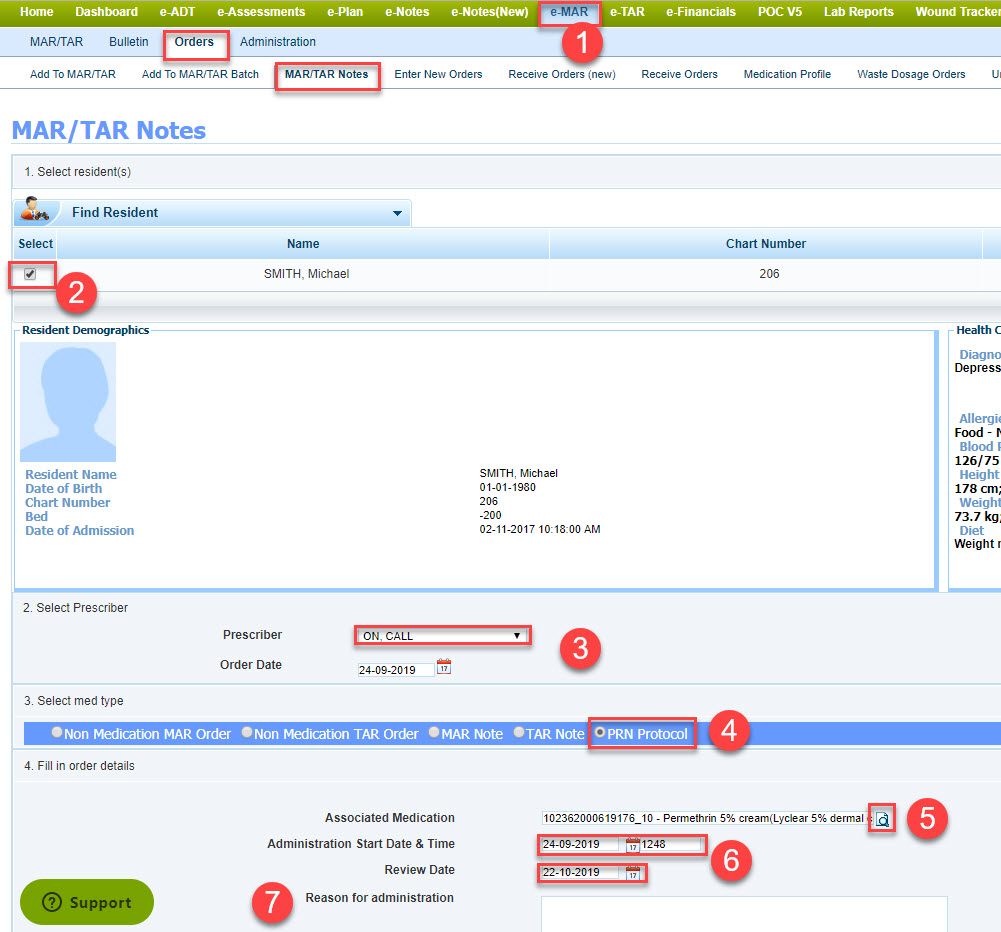Choose Non Medication MAR Order option
Viewport: 1001px width, 932px height.
coord(57,734)
